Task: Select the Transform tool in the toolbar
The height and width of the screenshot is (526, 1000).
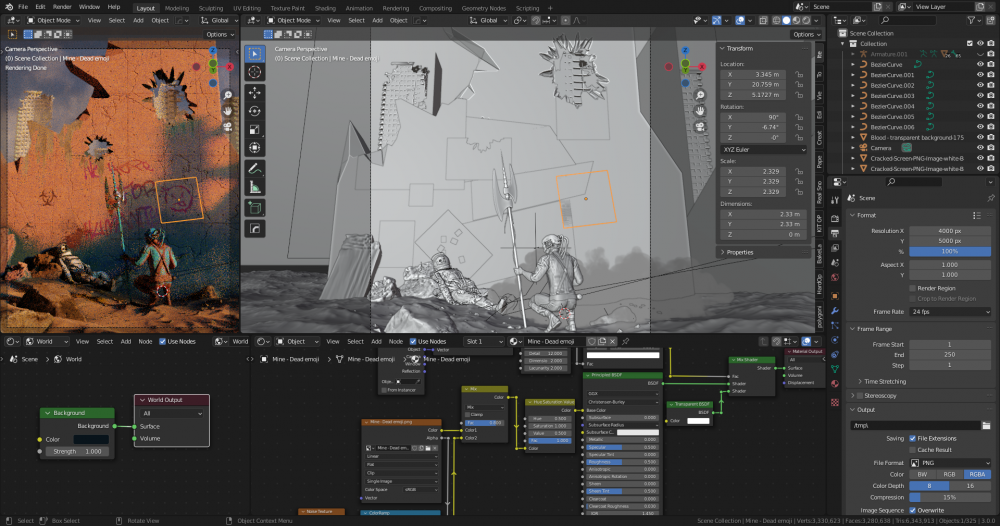Action: tap(254, 148)
